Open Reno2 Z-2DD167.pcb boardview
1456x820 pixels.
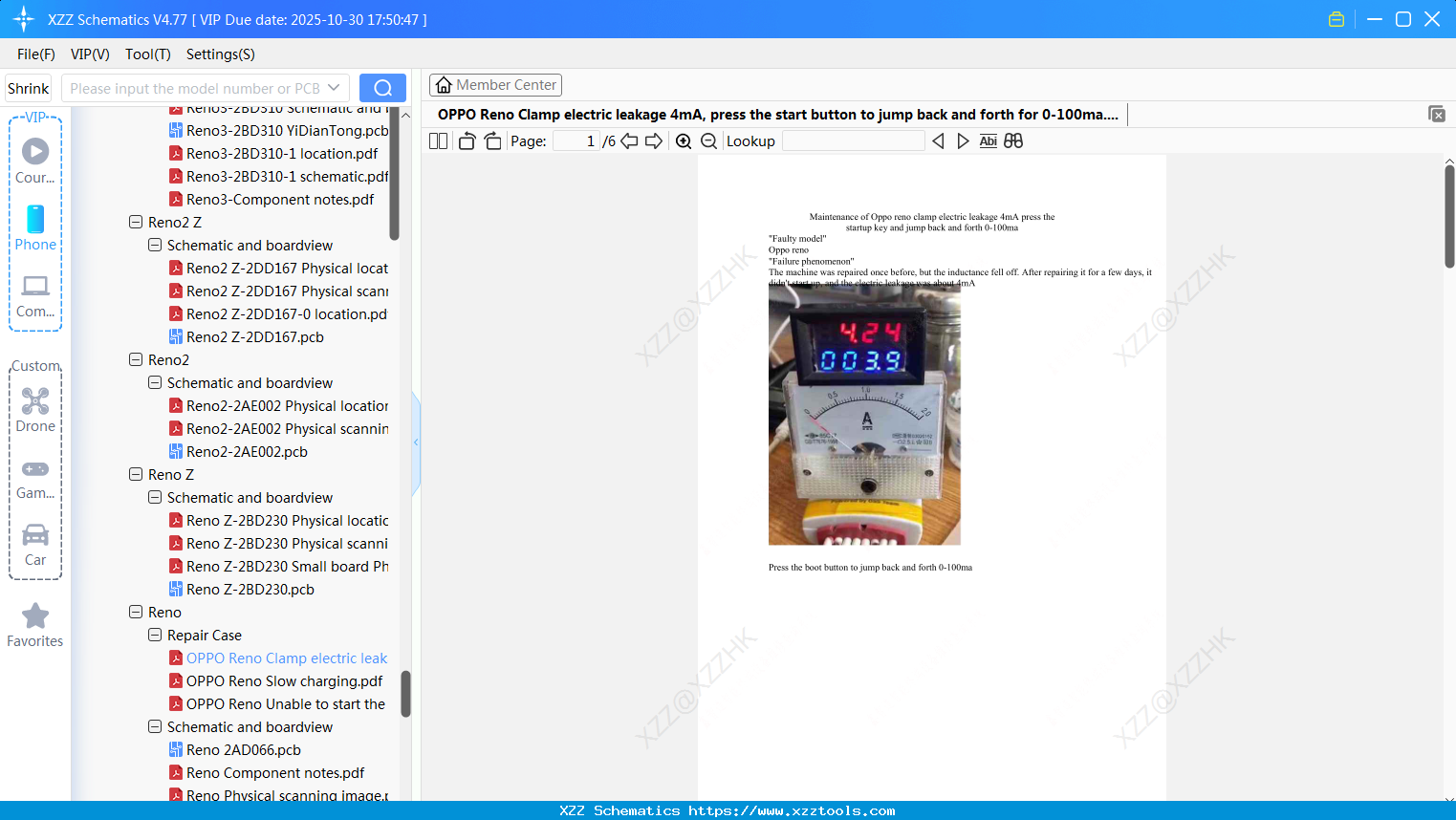pyautogui.click(x=247, y=336)
